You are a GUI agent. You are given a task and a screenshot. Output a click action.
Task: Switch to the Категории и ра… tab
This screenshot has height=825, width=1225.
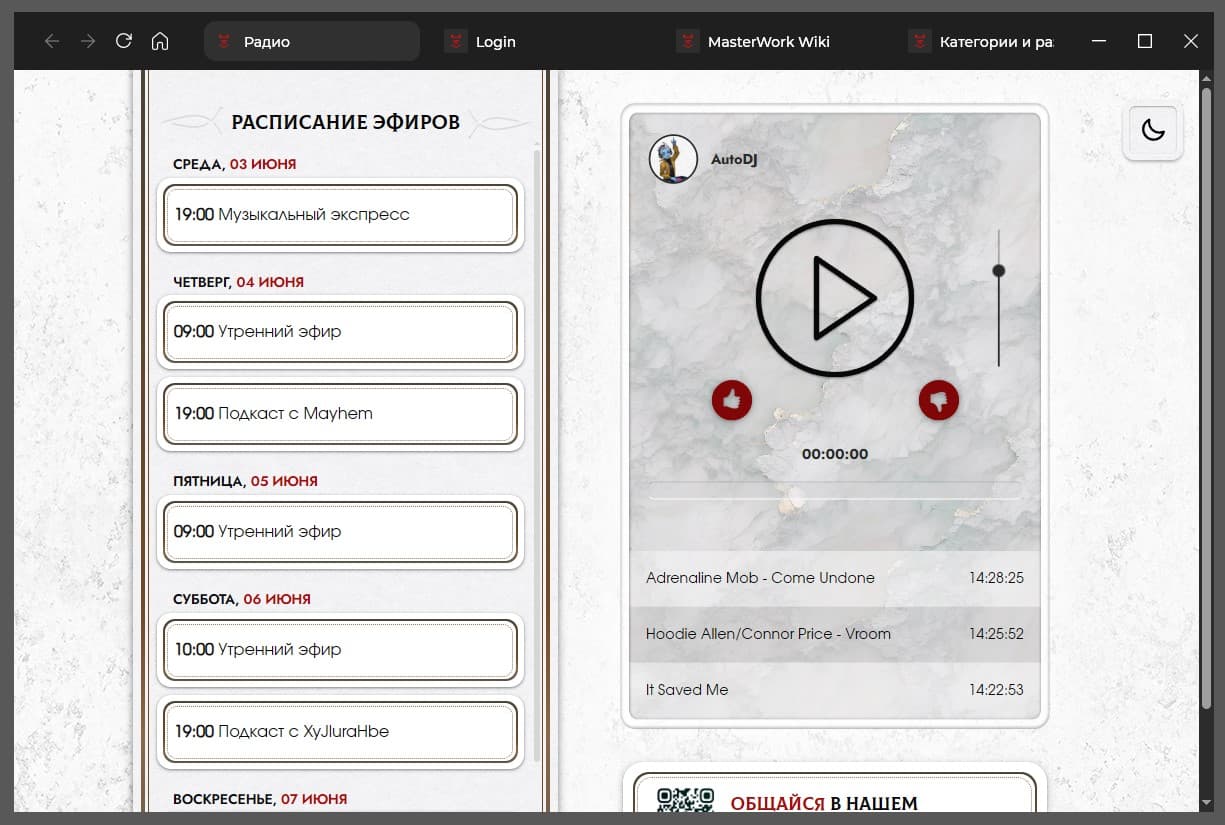point(982,41)
